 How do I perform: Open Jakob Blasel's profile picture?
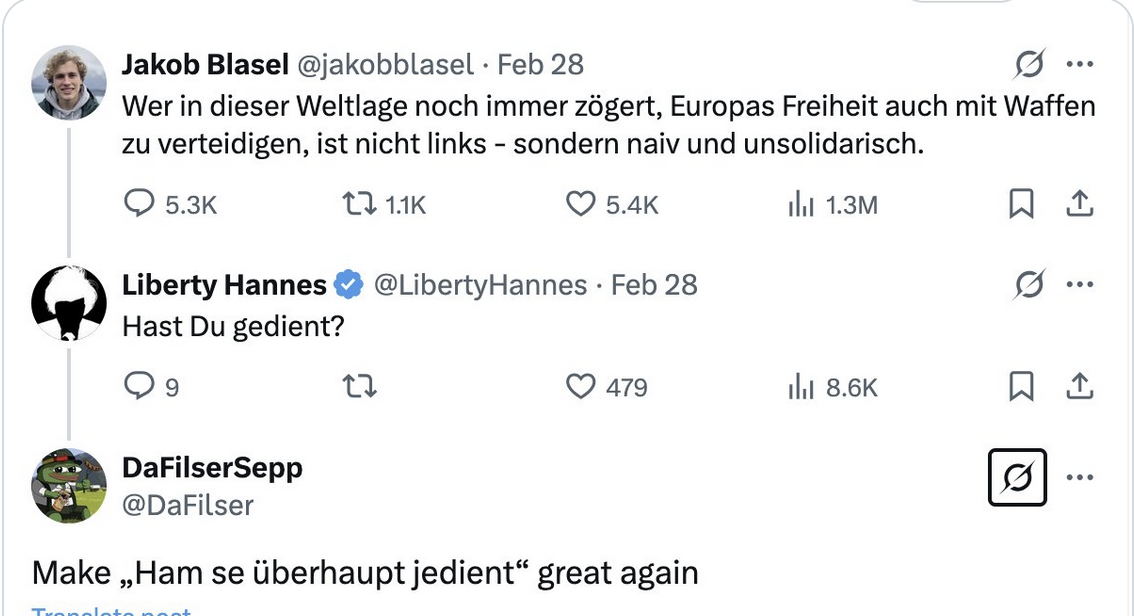tap(69, 82)
